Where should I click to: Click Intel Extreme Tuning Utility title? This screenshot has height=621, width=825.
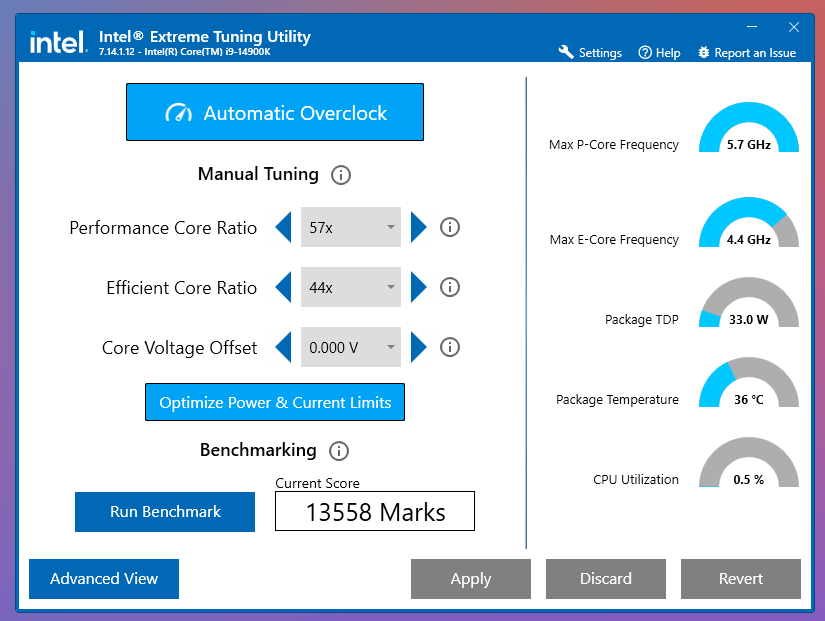tap(205, 36)
